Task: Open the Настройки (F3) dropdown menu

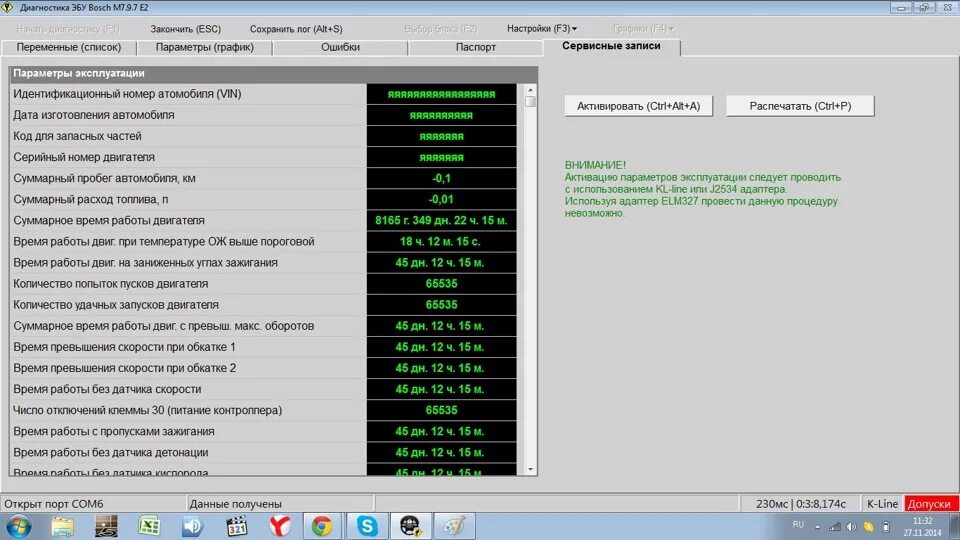Action: (x=541, y=29)
